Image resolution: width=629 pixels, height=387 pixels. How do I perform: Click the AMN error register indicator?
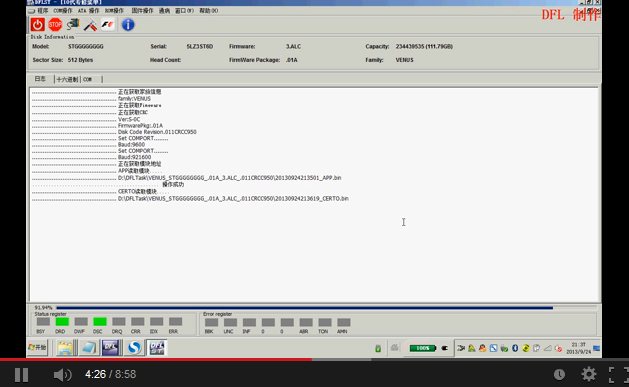(343, 322)
